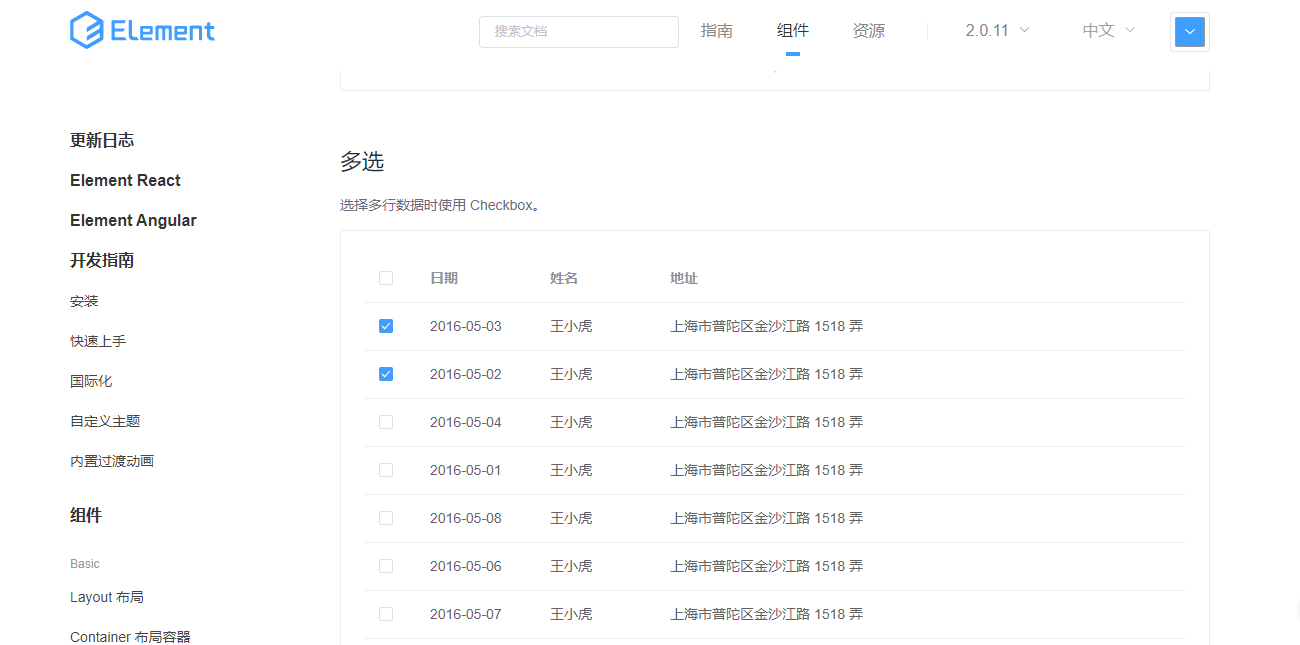The width and height of the screenshot is (1300, 645).
Task: Open the blue dropdown button in top right corner
Action: coord(1189,31)
